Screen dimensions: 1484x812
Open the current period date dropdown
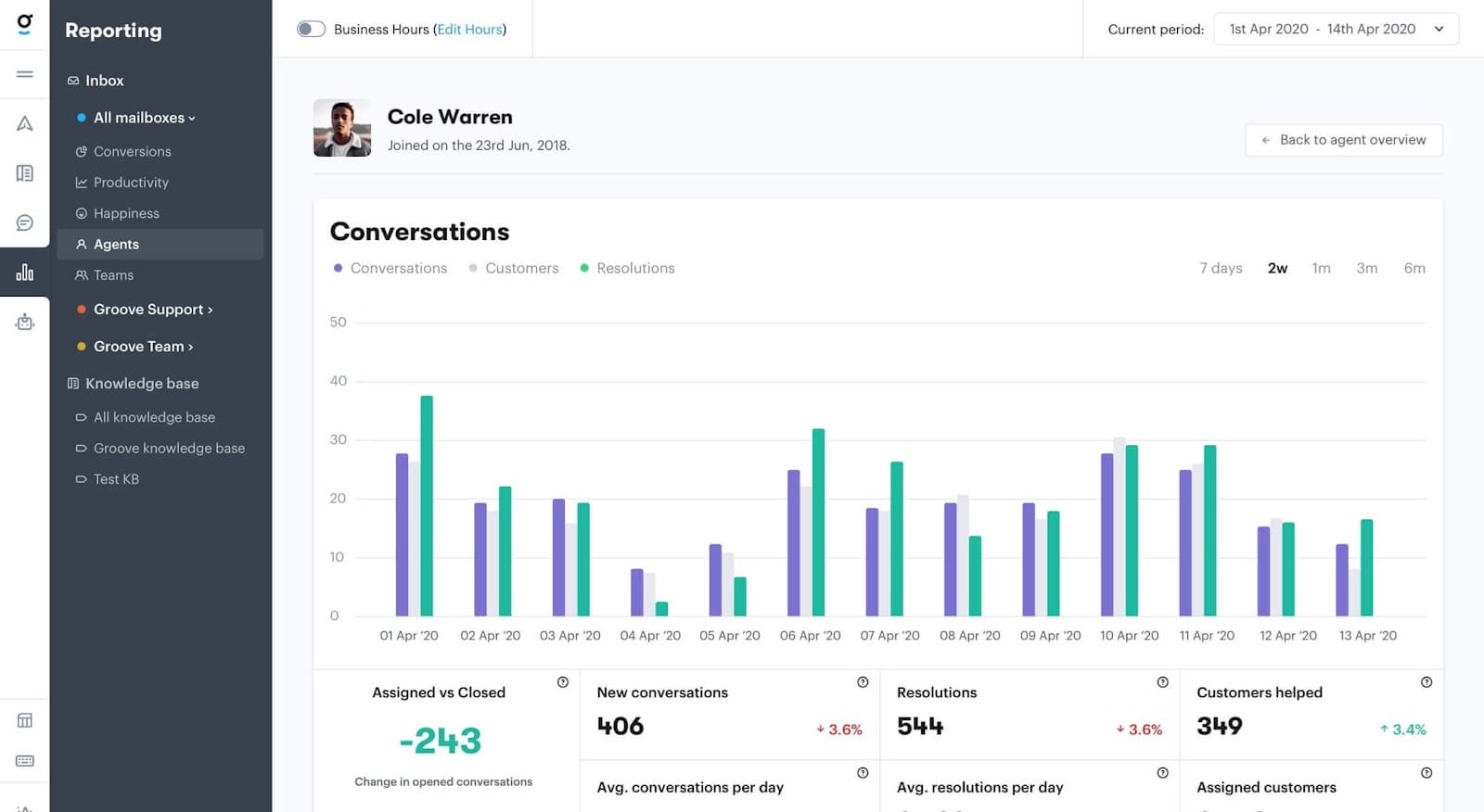(x=1336, y=29)
